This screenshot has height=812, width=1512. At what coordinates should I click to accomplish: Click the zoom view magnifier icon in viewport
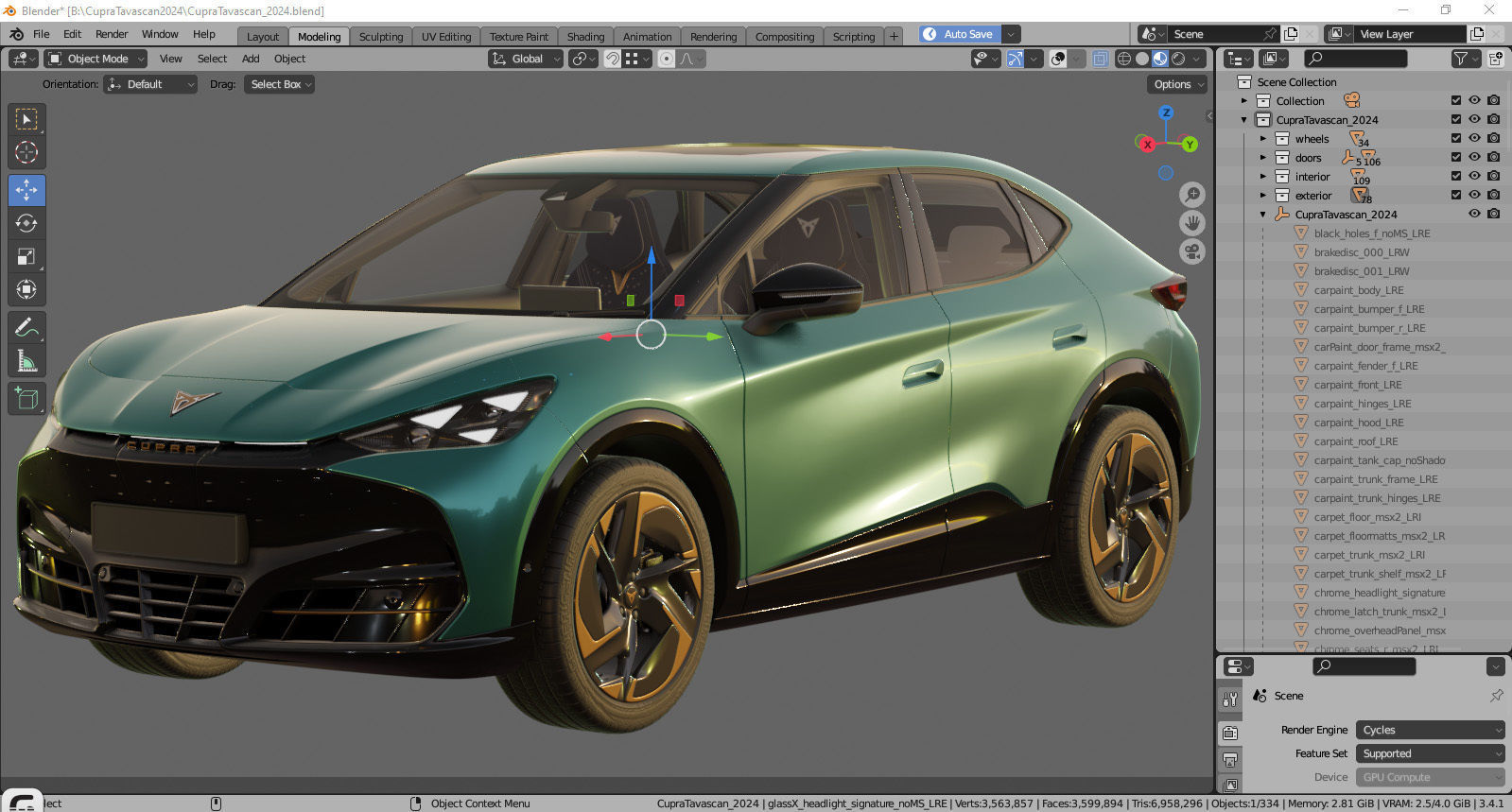point(1192,195)
